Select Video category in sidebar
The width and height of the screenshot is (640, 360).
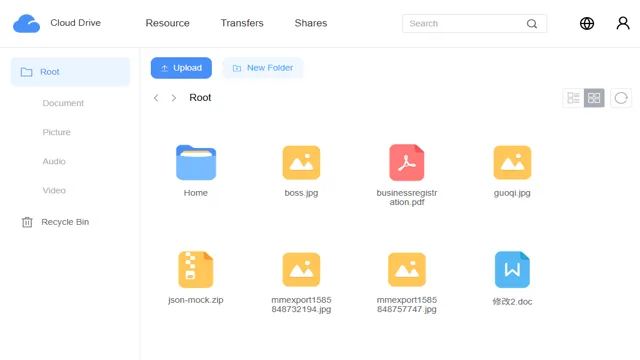point(54,191)
